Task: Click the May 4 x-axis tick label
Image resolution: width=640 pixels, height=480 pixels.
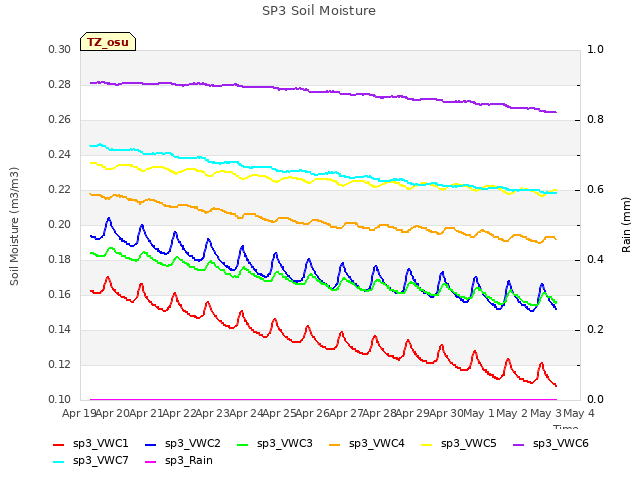Action: coord(578,413)
